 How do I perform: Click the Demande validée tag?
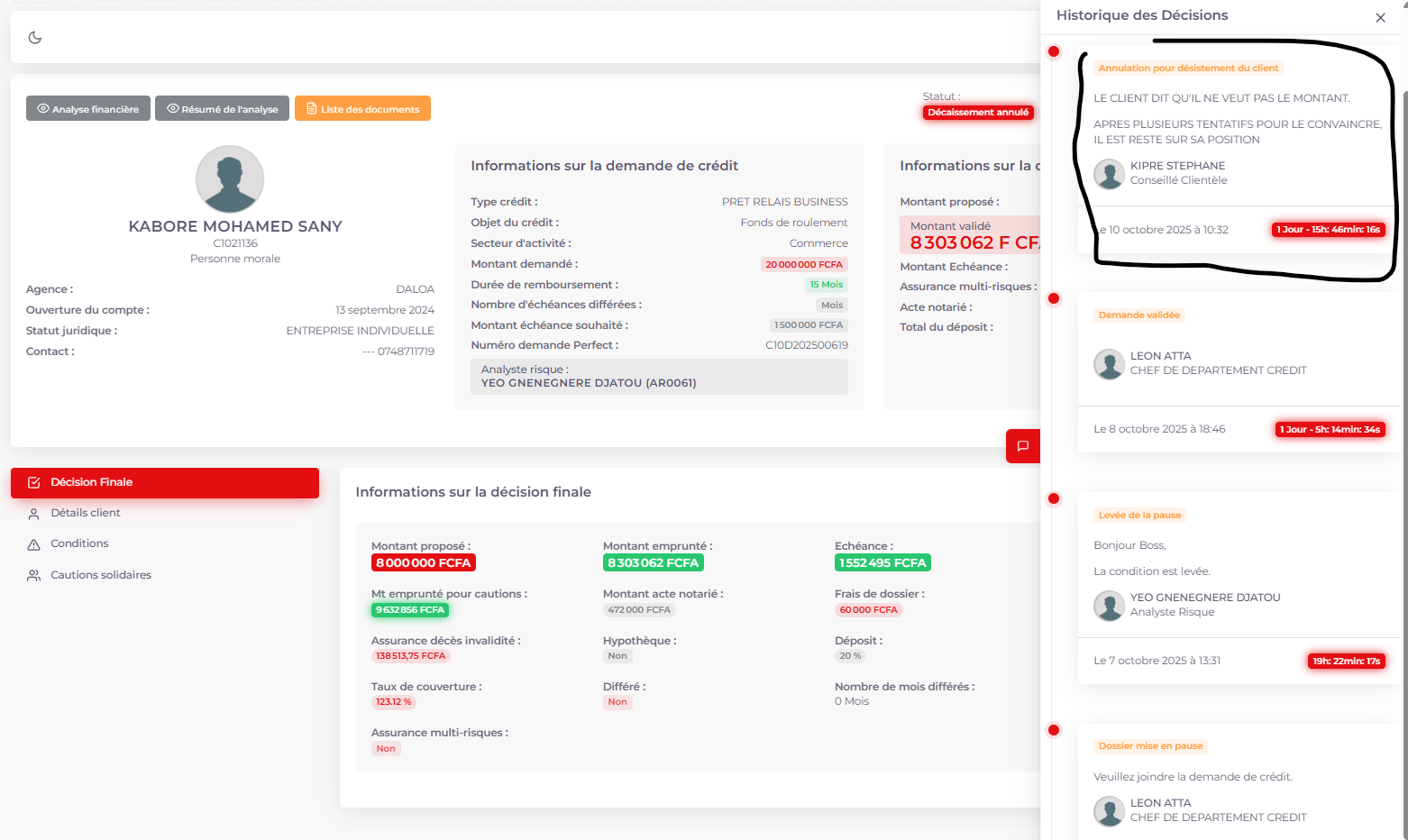point(1138,315)
